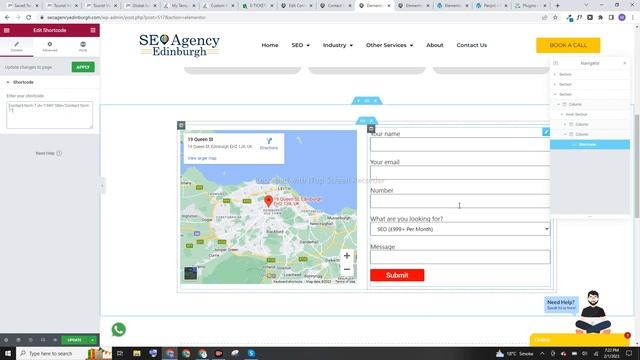Expand first Column under Inner Section
Screen dimensions: 640x360
565,124
